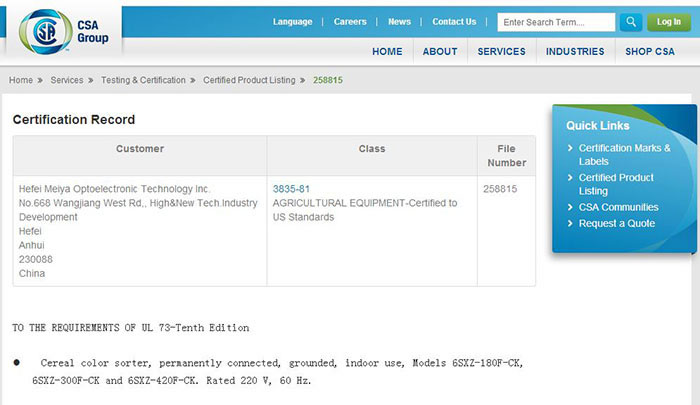Open the News link in header
The image size is (700, 405).
(x=399, y=22)
